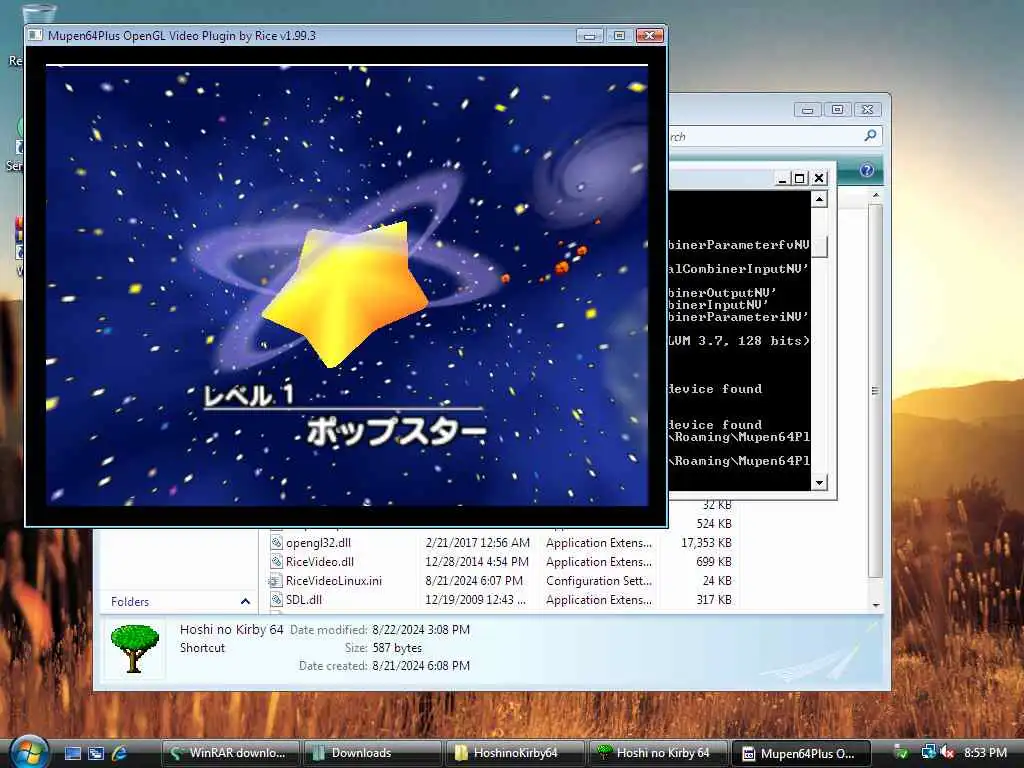
Task: Show the calendar from the 8:53 PM clock
Action: [x=985, y=753]
